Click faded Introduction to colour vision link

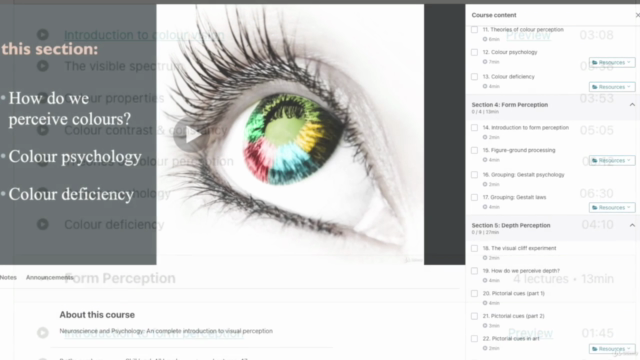144,35
